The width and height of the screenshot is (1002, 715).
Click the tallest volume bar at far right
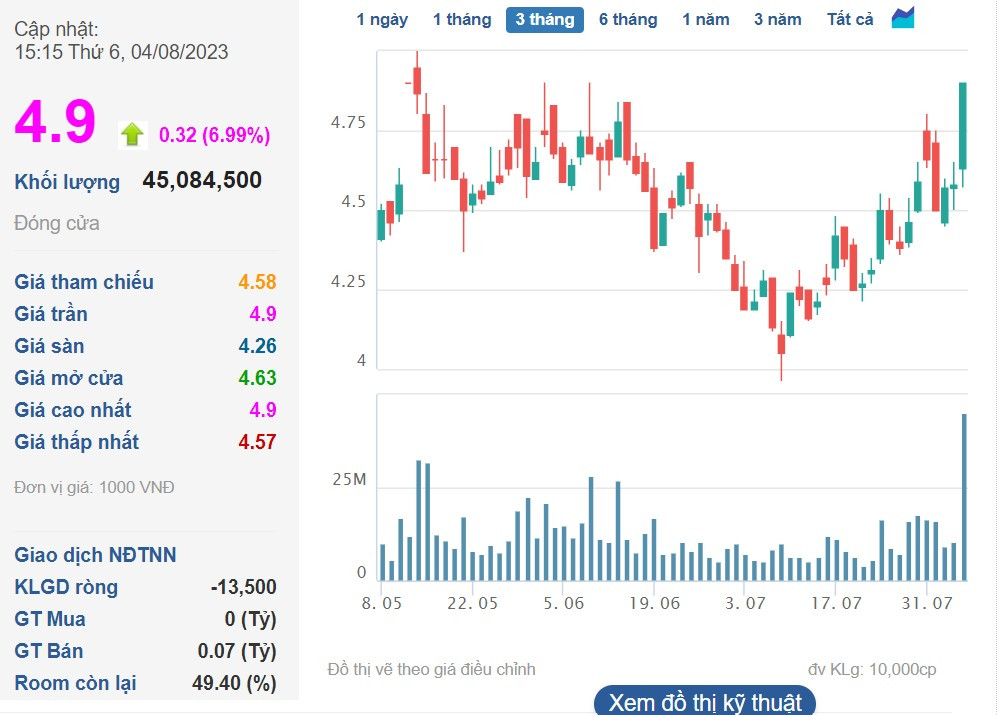[964, 497]
